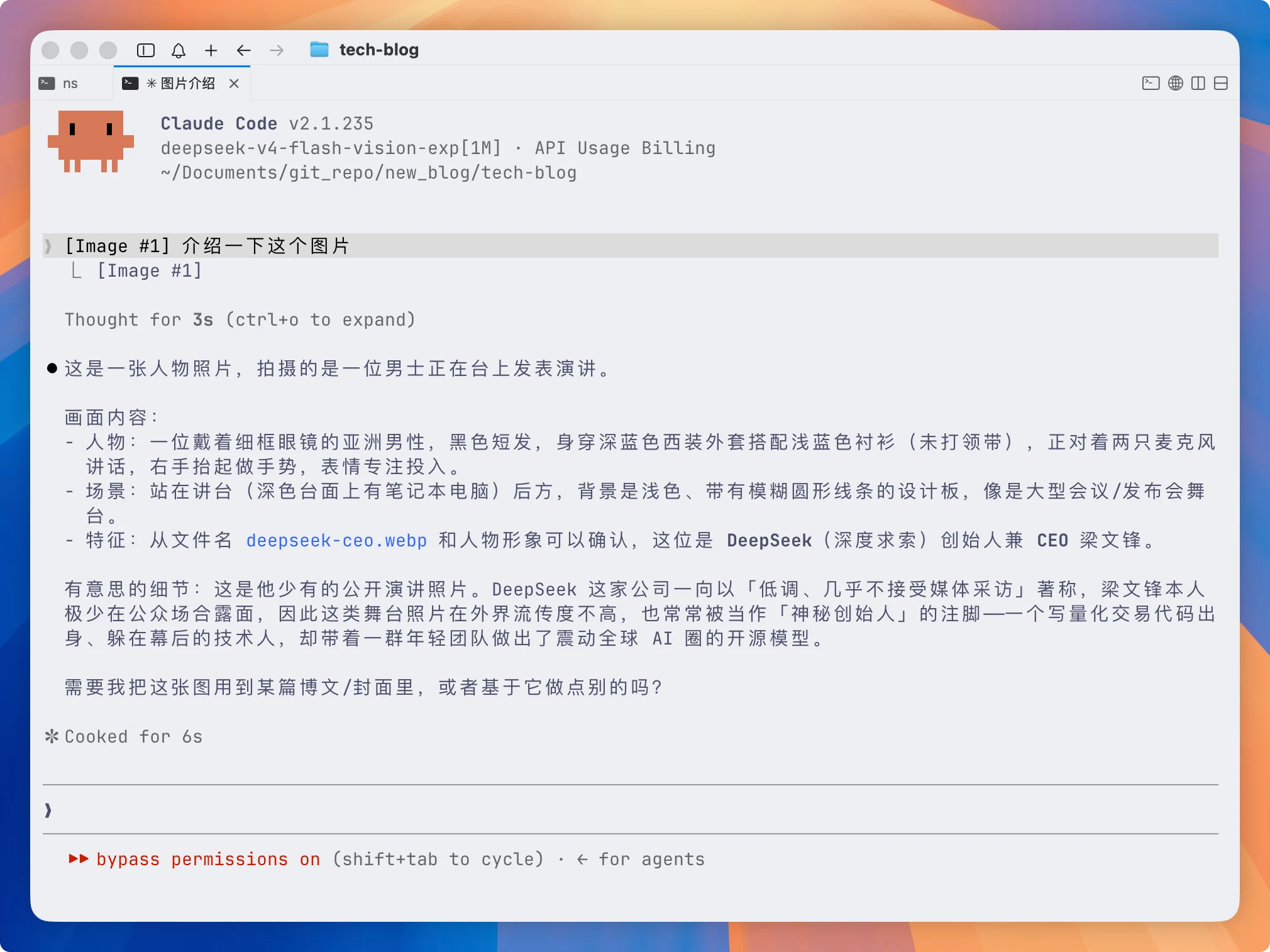Viewport: 1270px width, 952px height.
Task: Open the browser globe icon
Action: point(1175,83)
